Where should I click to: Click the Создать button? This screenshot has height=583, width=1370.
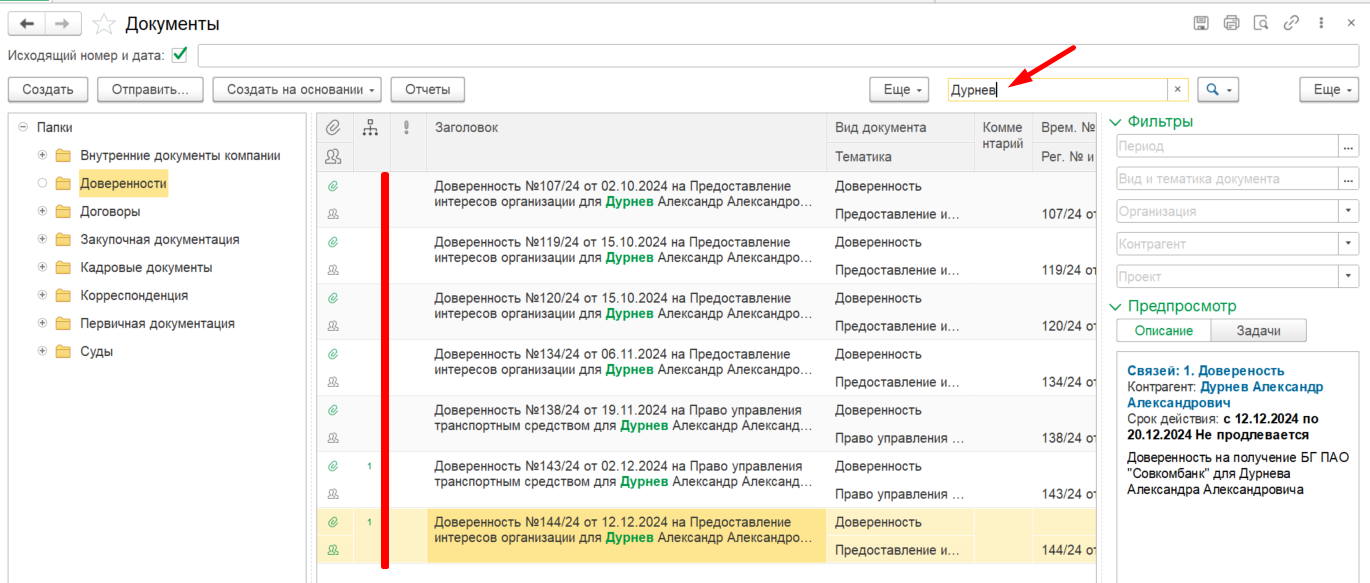coord(48,90)
